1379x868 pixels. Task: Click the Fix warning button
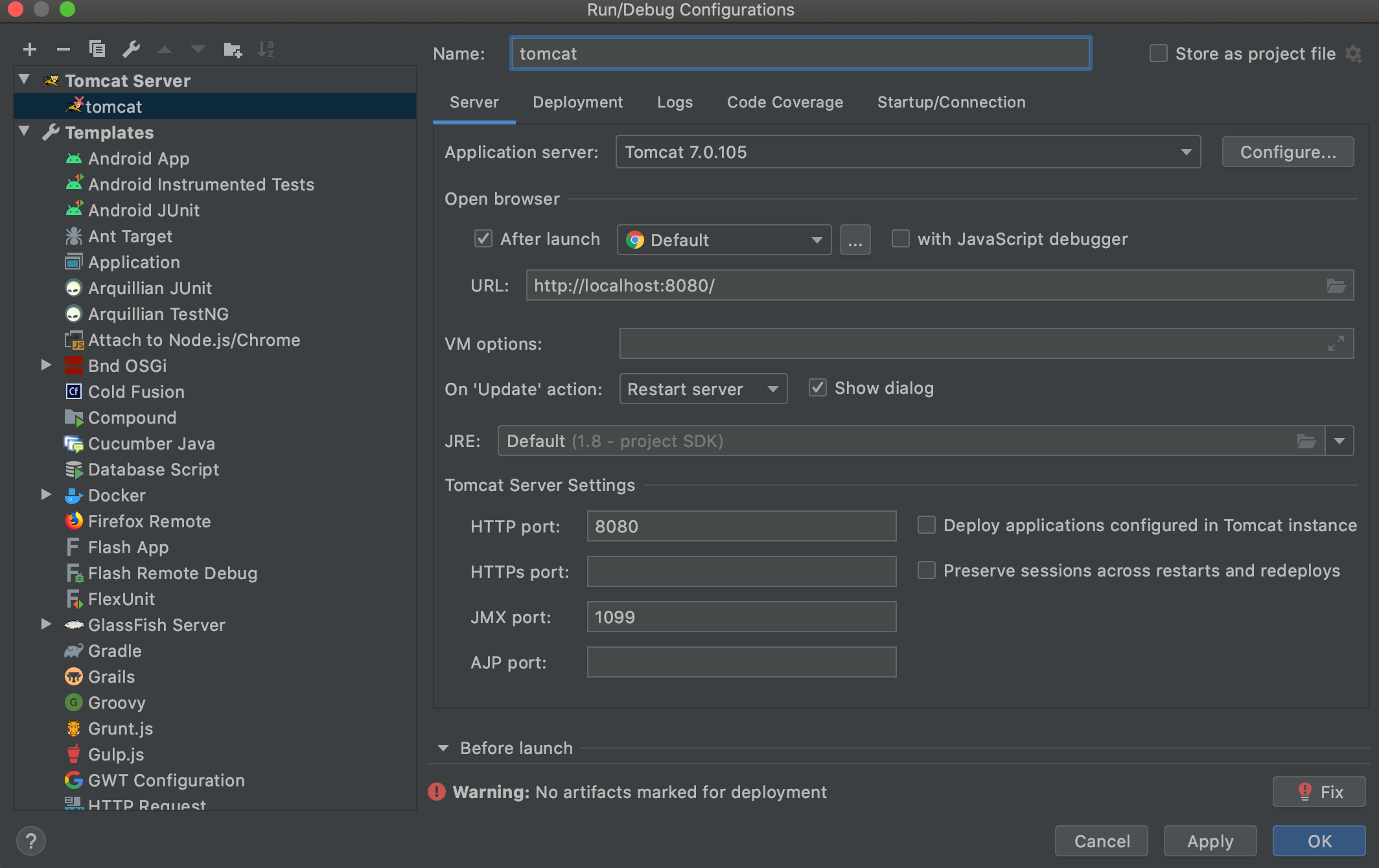point(1319,792)
